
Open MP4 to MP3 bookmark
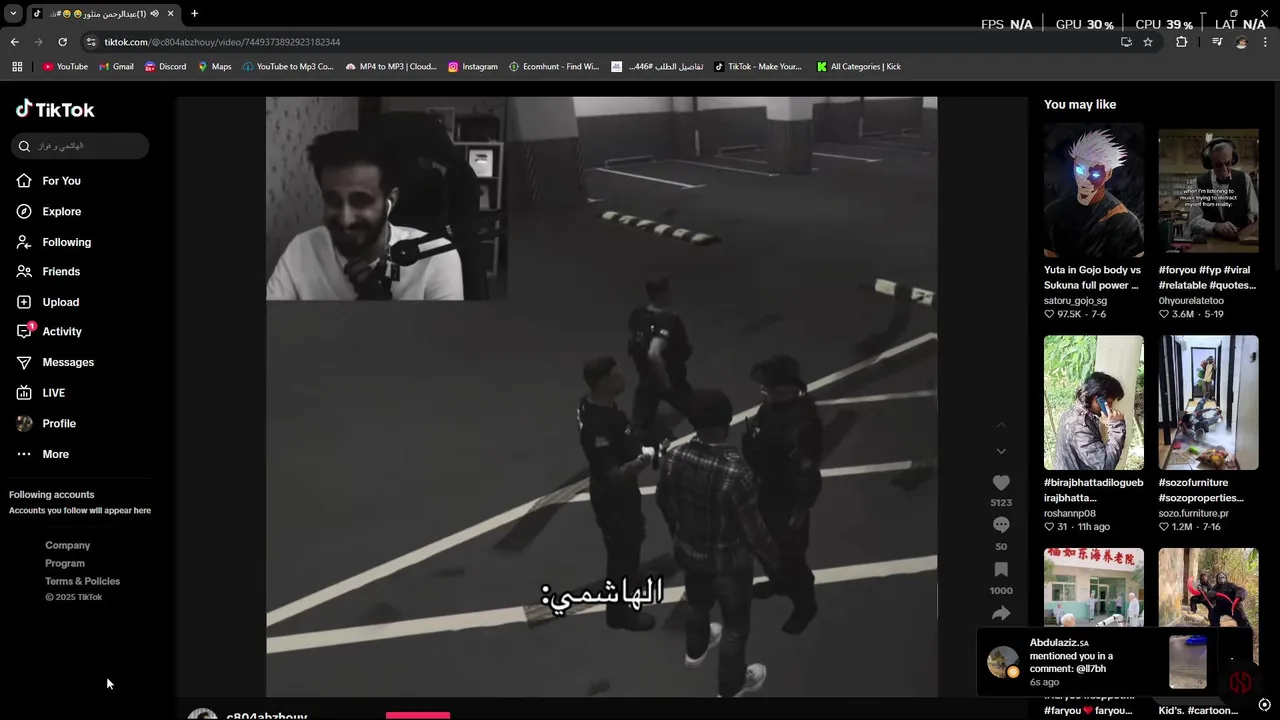pos(391,67)
